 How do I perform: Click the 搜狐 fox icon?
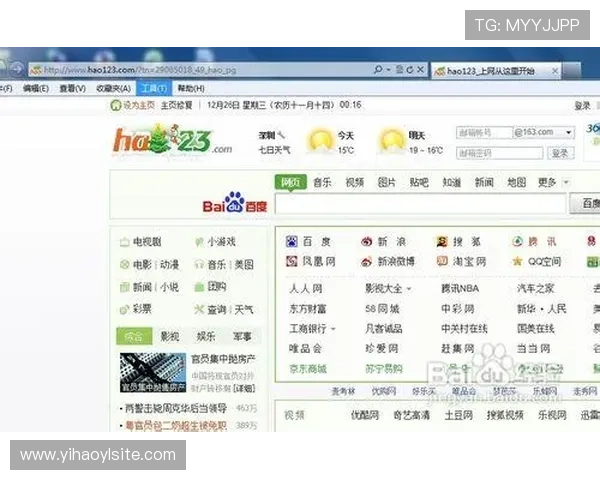pos(442,242)
